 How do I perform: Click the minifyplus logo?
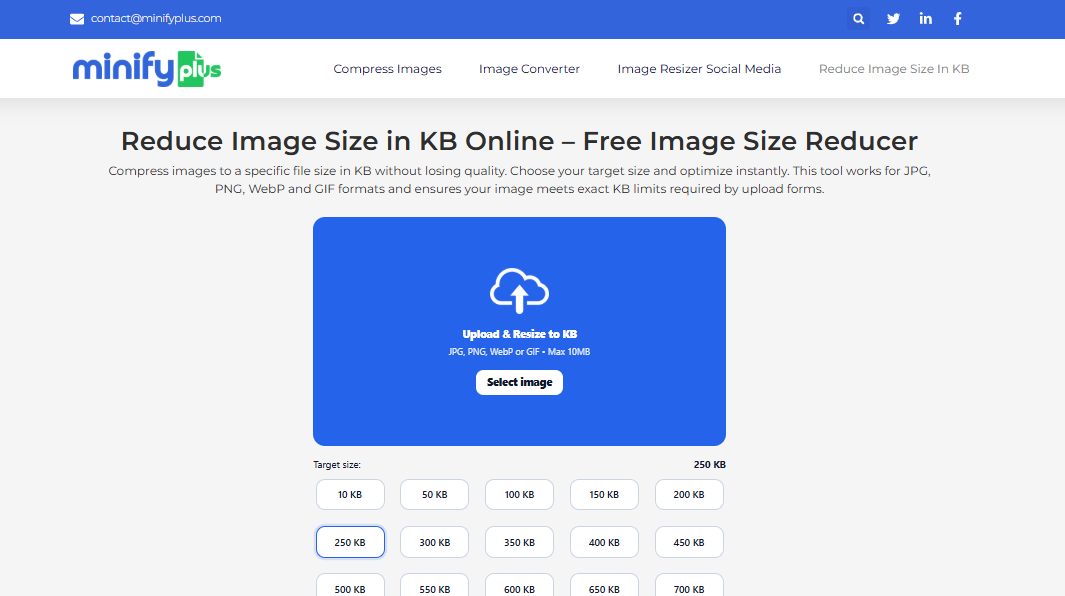[146, 68]
